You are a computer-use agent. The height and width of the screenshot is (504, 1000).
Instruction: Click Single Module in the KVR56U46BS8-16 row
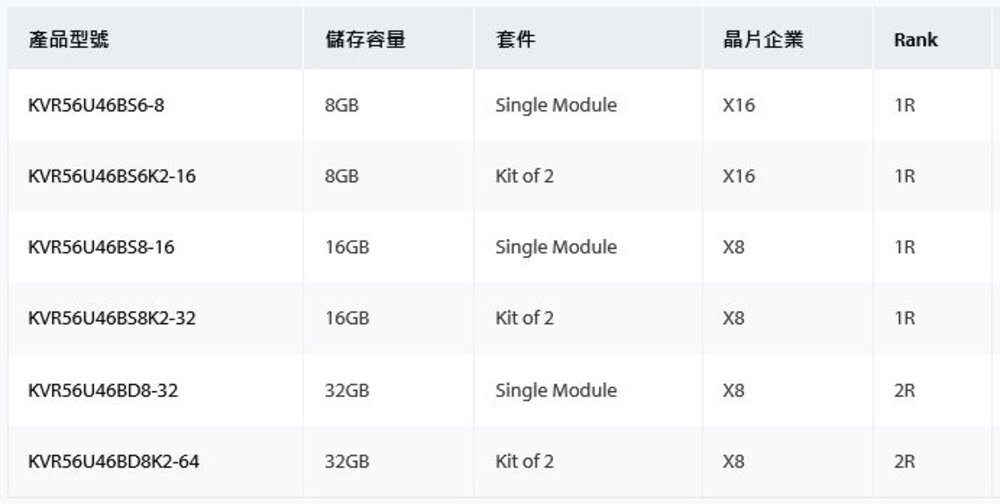(556, 247)
